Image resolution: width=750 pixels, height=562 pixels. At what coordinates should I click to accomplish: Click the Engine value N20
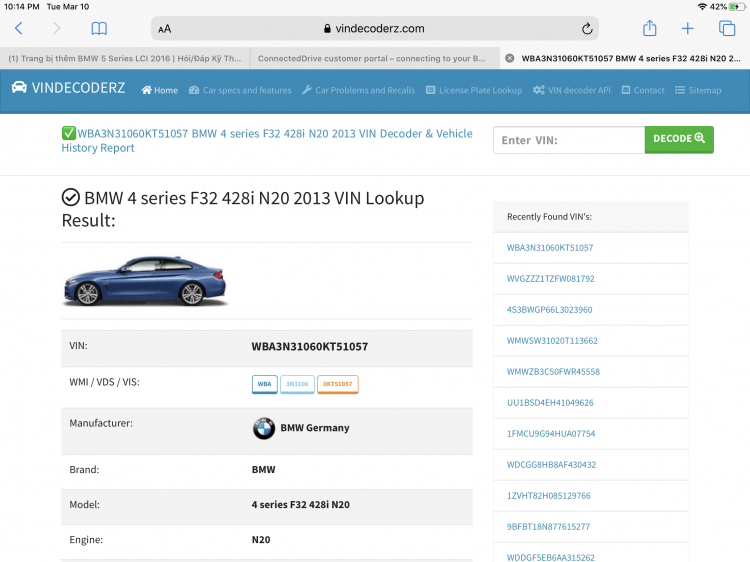point(261,540)
